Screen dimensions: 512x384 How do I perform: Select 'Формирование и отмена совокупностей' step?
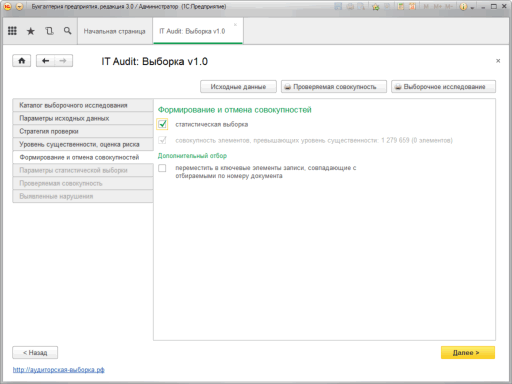point(83,157)
